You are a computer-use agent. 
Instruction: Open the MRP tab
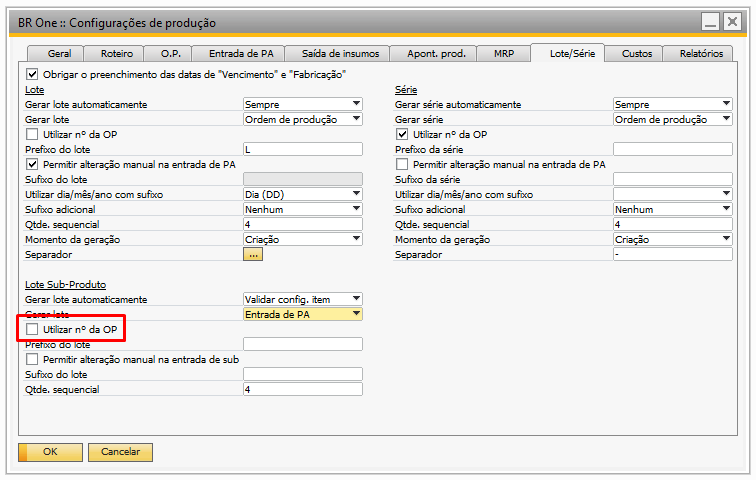pos(502,54)
